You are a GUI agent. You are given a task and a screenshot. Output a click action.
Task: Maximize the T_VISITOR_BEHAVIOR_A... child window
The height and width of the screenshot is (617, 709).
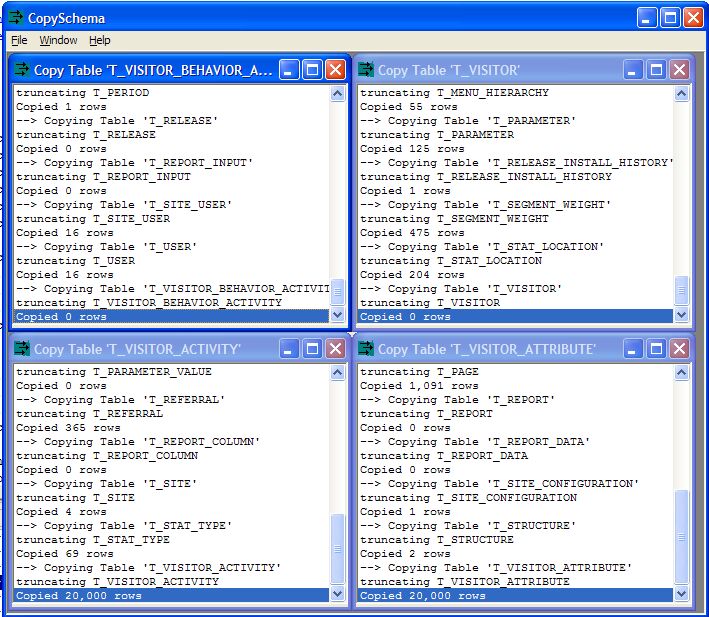click(312, 70)
